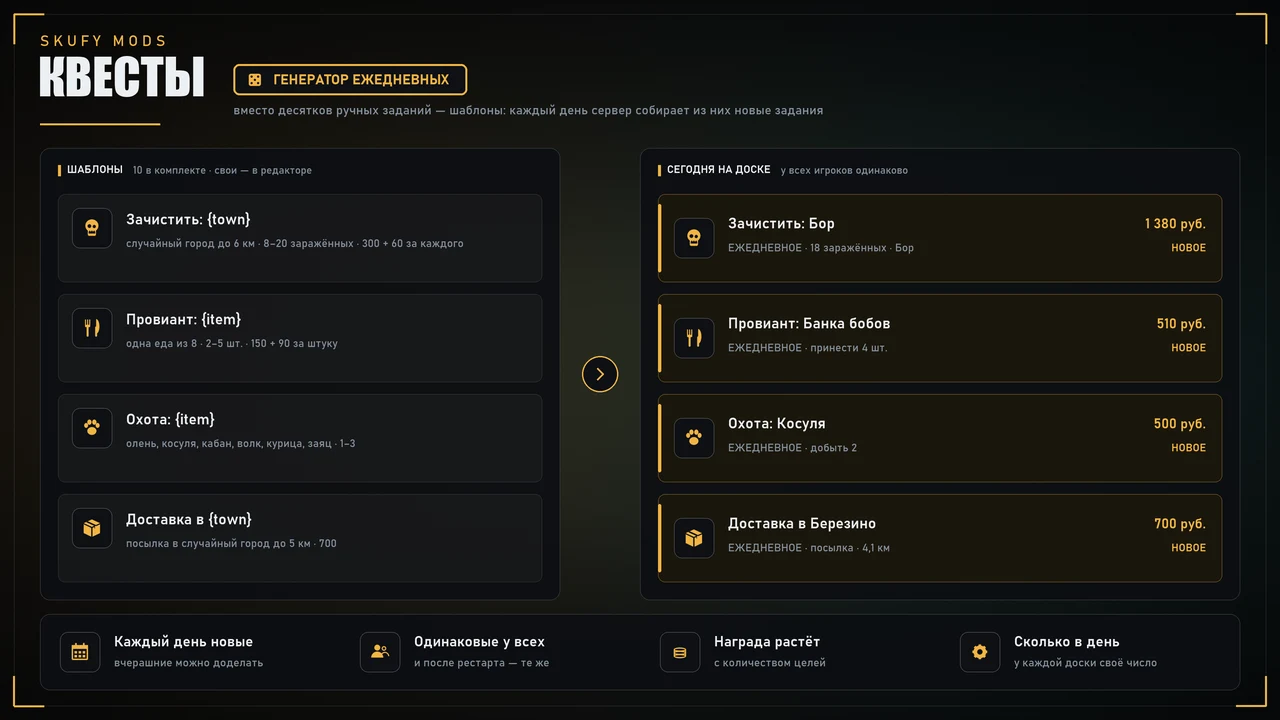Screen dimensions: 1280x720
Task: Open the Охота: Косуля daily quest
Action: (x=940, y=438)
